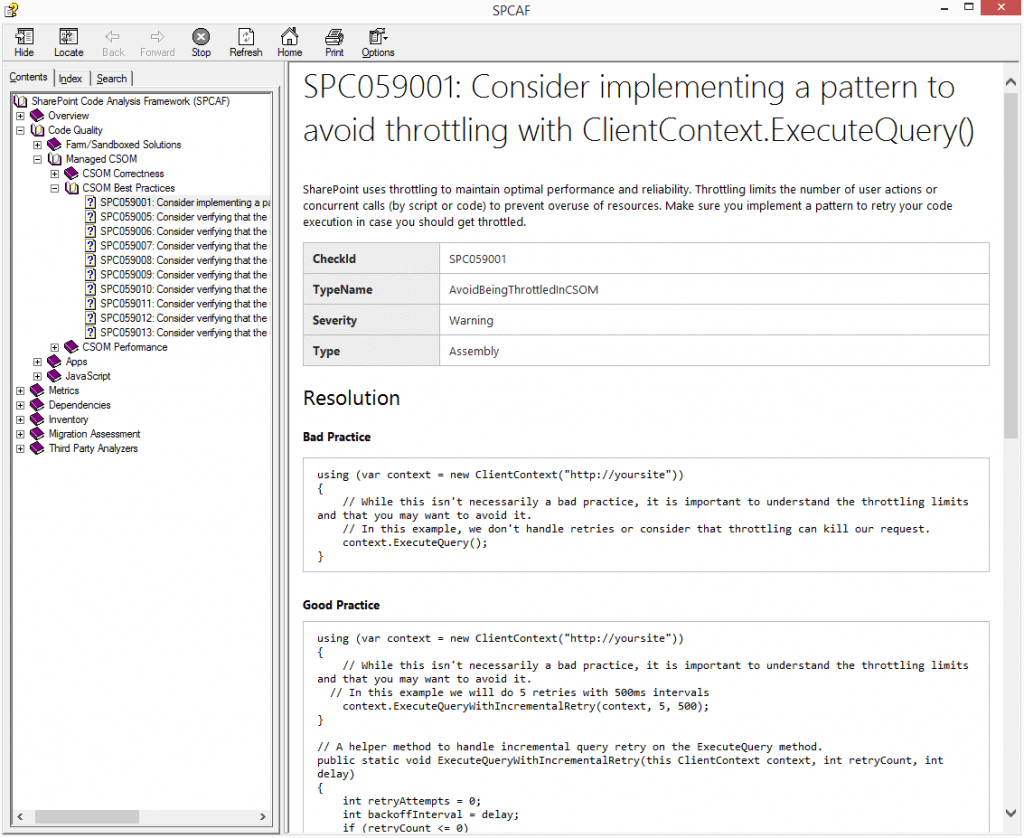Expand the Metrics tree node
This screenshot has width=1024, height=838.
tap(20, 390)
